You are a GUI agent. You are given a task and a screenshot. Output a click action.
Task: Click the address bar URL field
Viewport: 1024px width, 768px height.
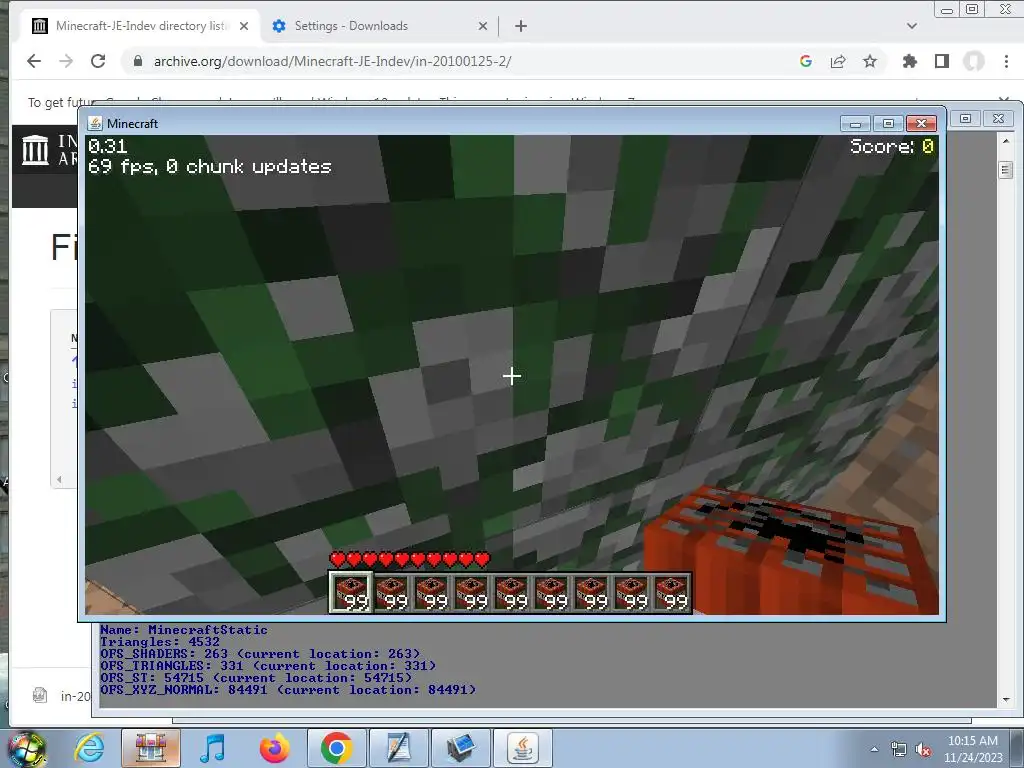click(457, 61)
